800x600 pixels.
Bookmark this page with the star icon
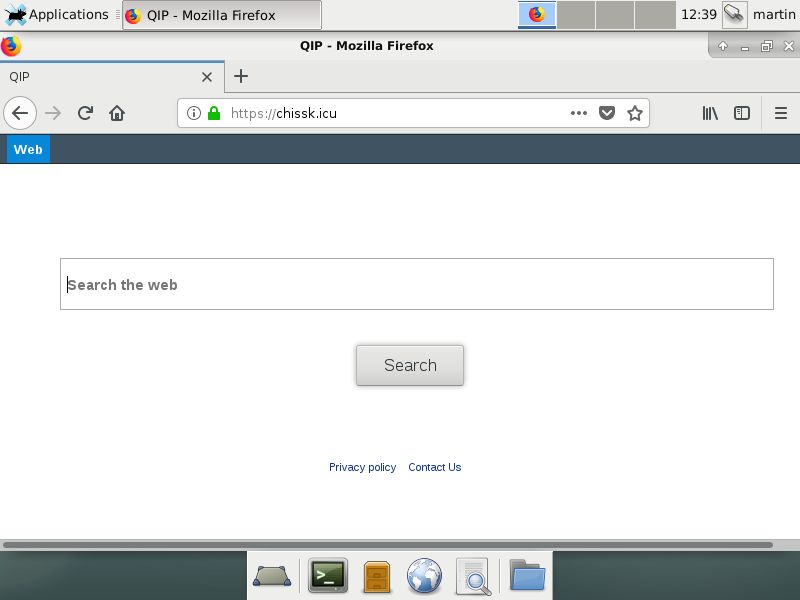634,113
